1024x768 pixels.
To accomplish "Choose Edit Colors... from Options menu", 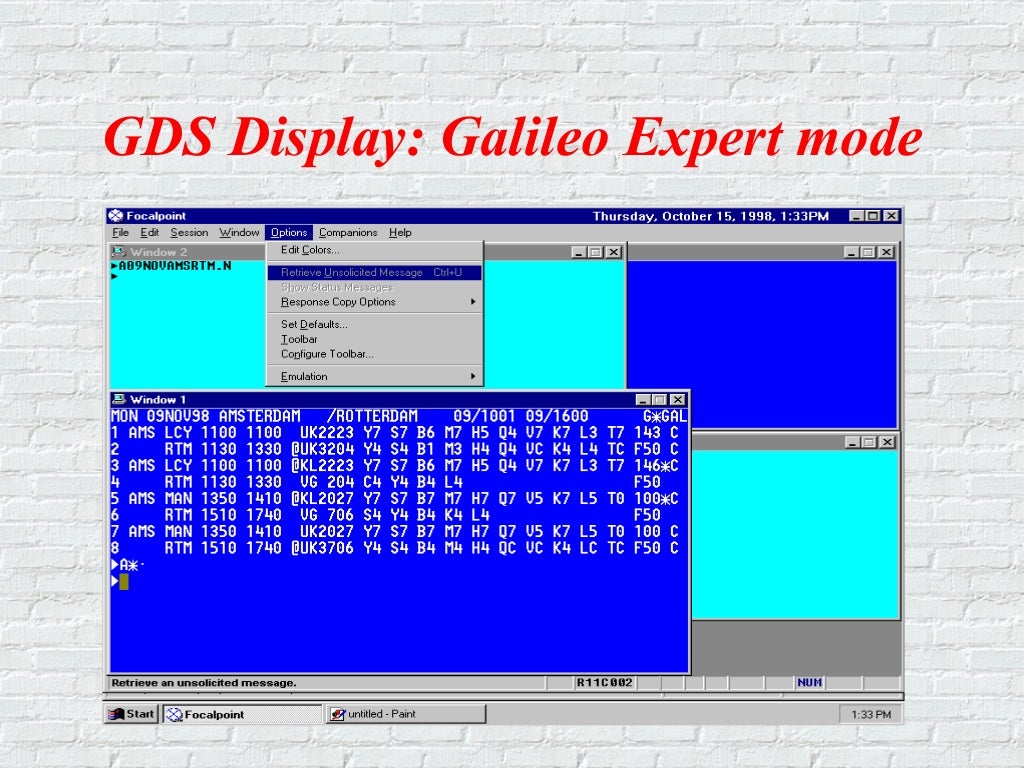I will 374,250.
